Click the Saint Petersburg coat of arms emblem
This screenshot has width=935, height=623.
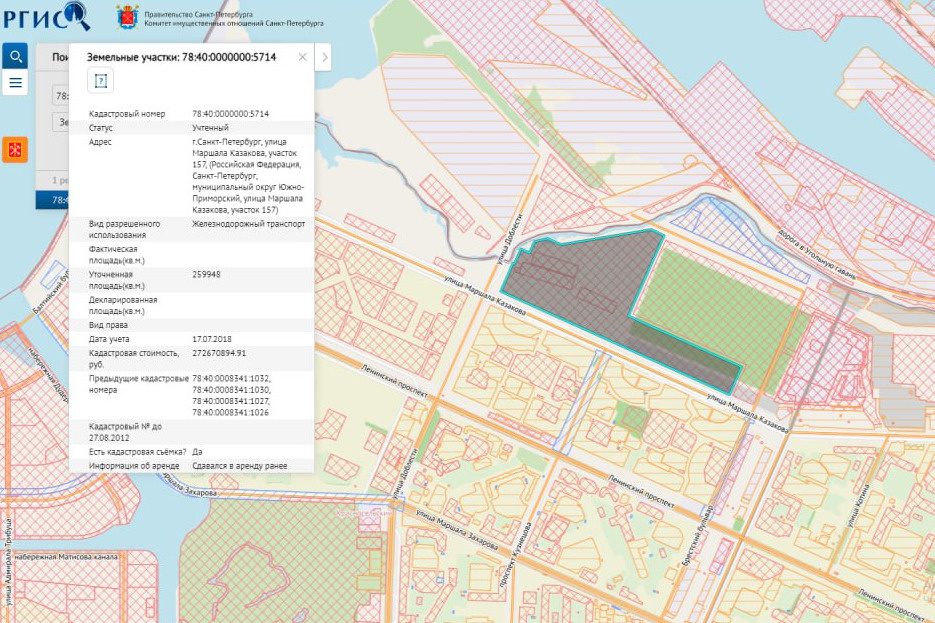127,17
